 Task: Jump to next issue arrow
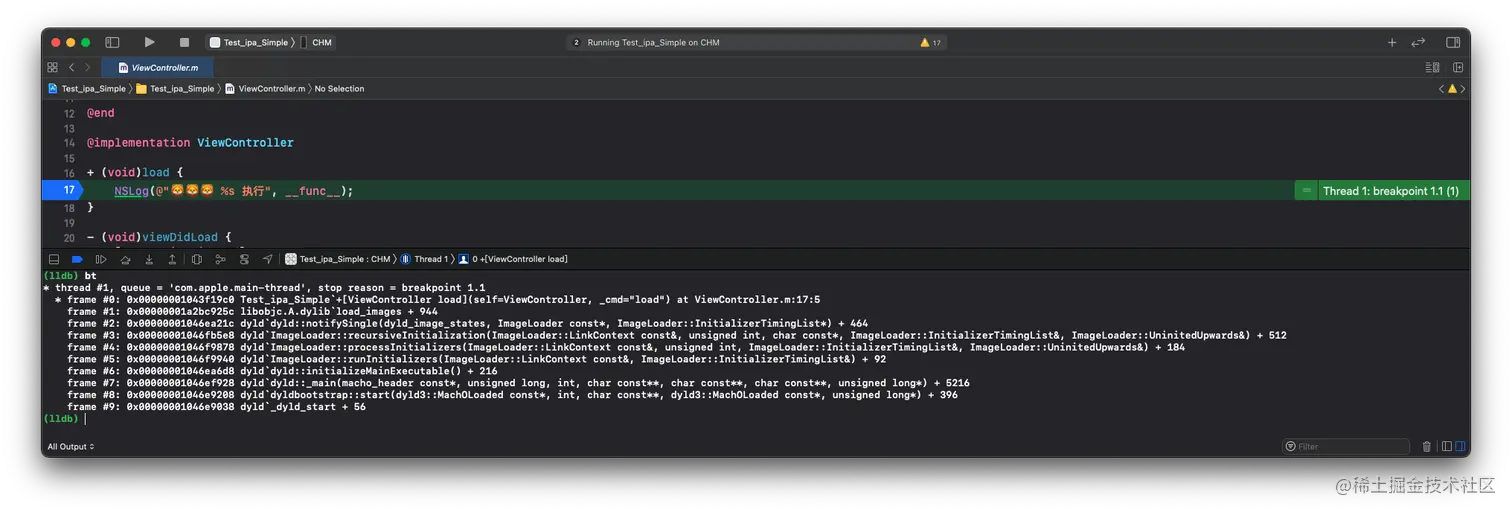pyautogui.click(x=1463, y=89)
